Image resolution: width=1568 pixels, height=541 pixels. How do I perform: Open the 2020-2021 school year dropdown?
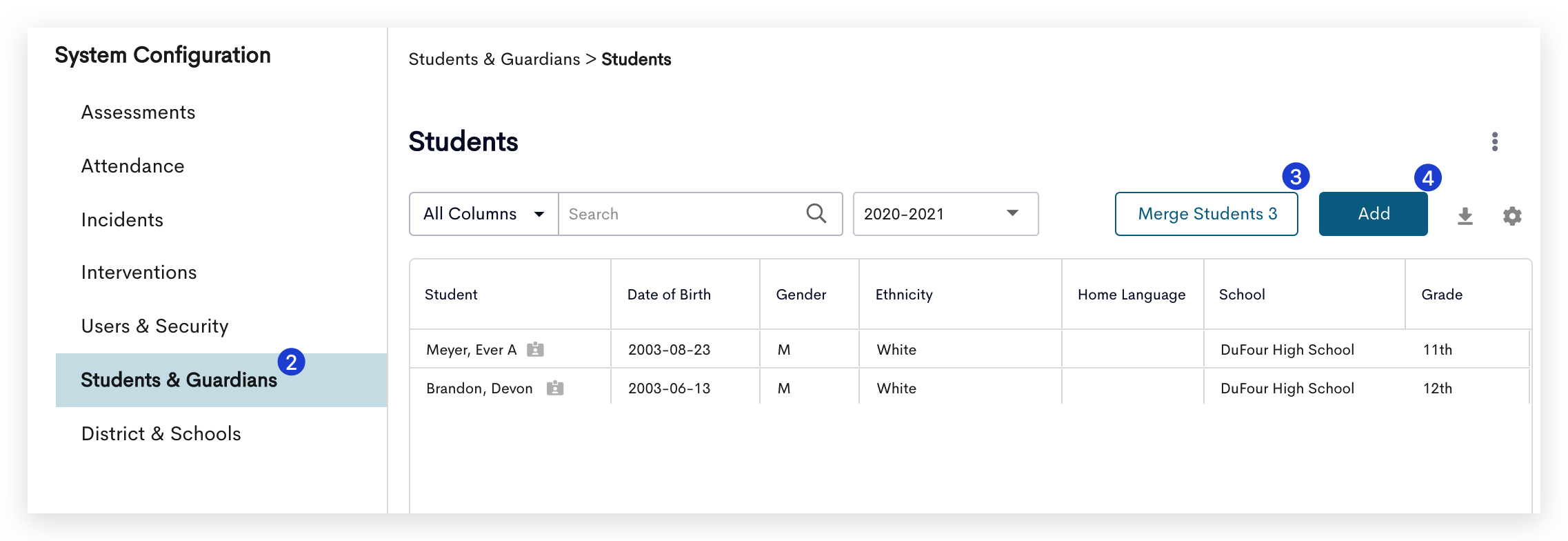click(945, 214)
